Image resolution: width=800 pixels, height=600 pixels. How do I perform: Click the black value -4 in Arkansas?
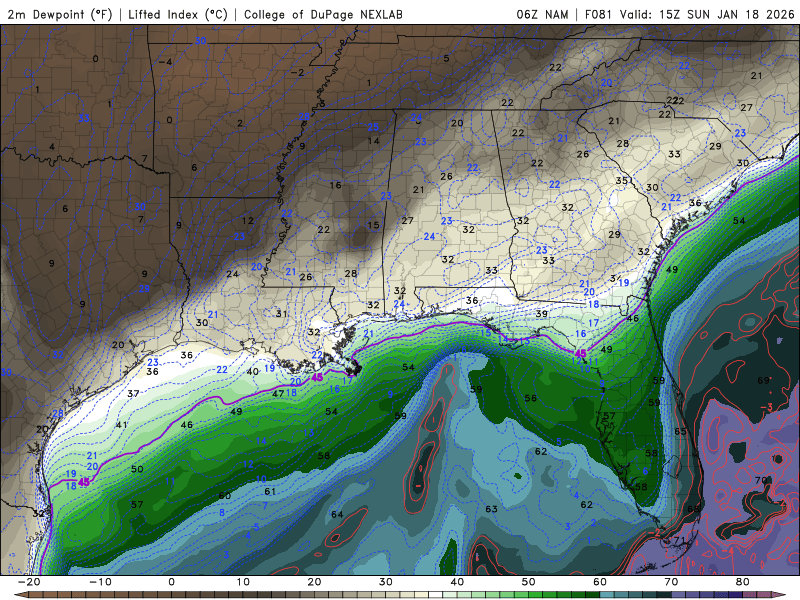tap(165, 62)
